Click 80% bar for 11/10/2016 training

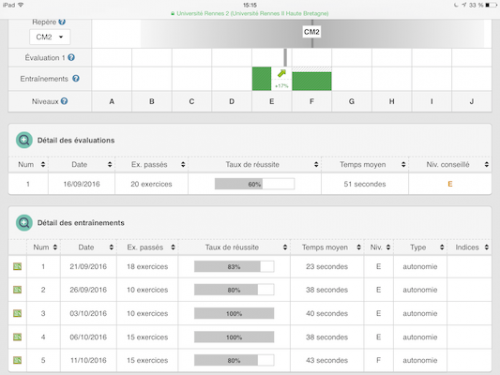[234, 361]
